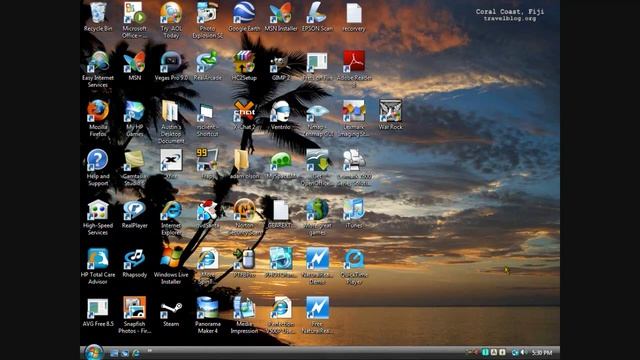The image size is (640, 360).
Task: Launch OpenOffice shortcut with the green download arrow
Action: (317, 168)
